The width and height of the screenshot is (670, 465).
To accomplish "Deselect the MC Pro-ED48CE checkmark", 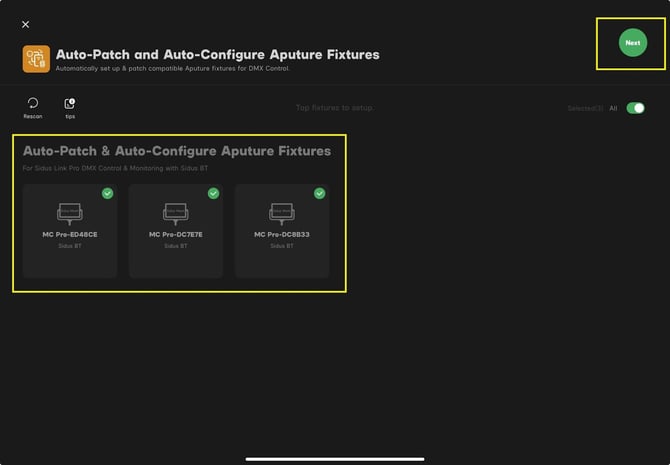I will [x=108, y=193].
